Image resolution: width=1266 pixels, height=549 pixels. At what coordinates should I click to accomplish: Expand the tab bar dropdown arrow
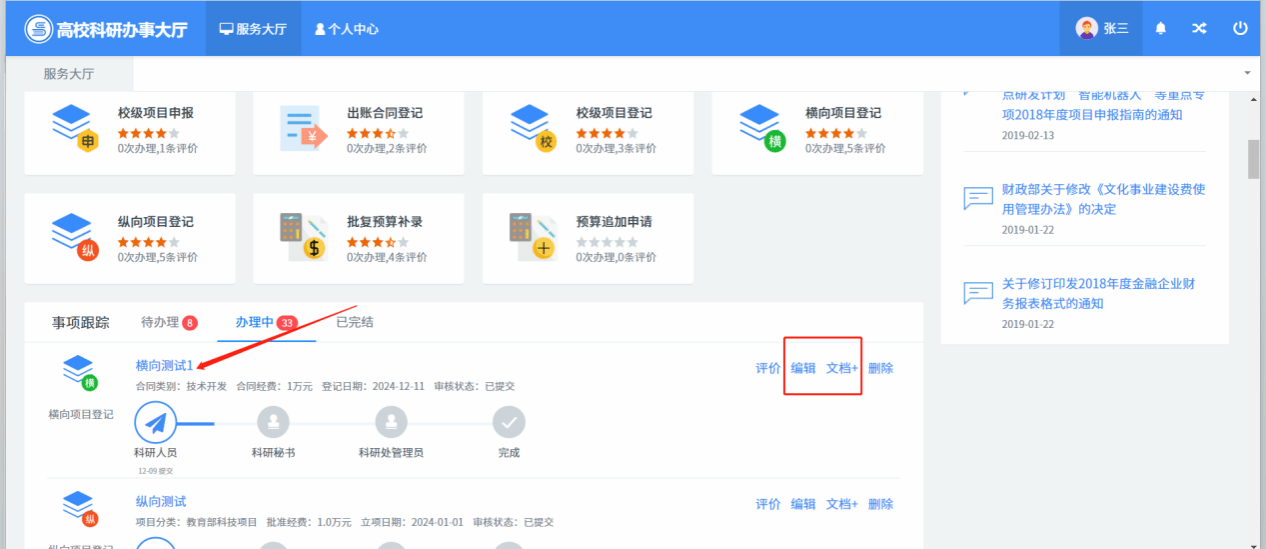click(x=1246, y=74)
